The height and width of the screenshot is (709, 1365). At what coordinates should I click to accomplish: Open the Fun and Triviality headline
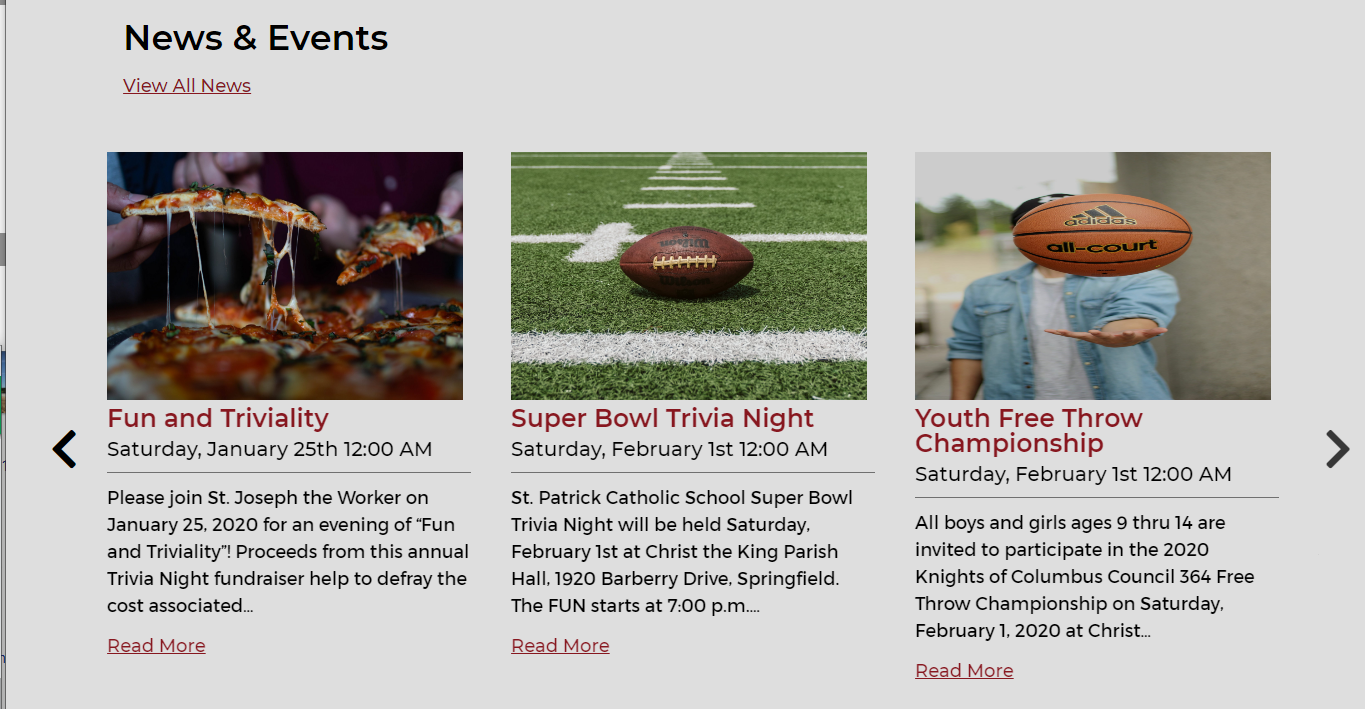coord(218,418)
